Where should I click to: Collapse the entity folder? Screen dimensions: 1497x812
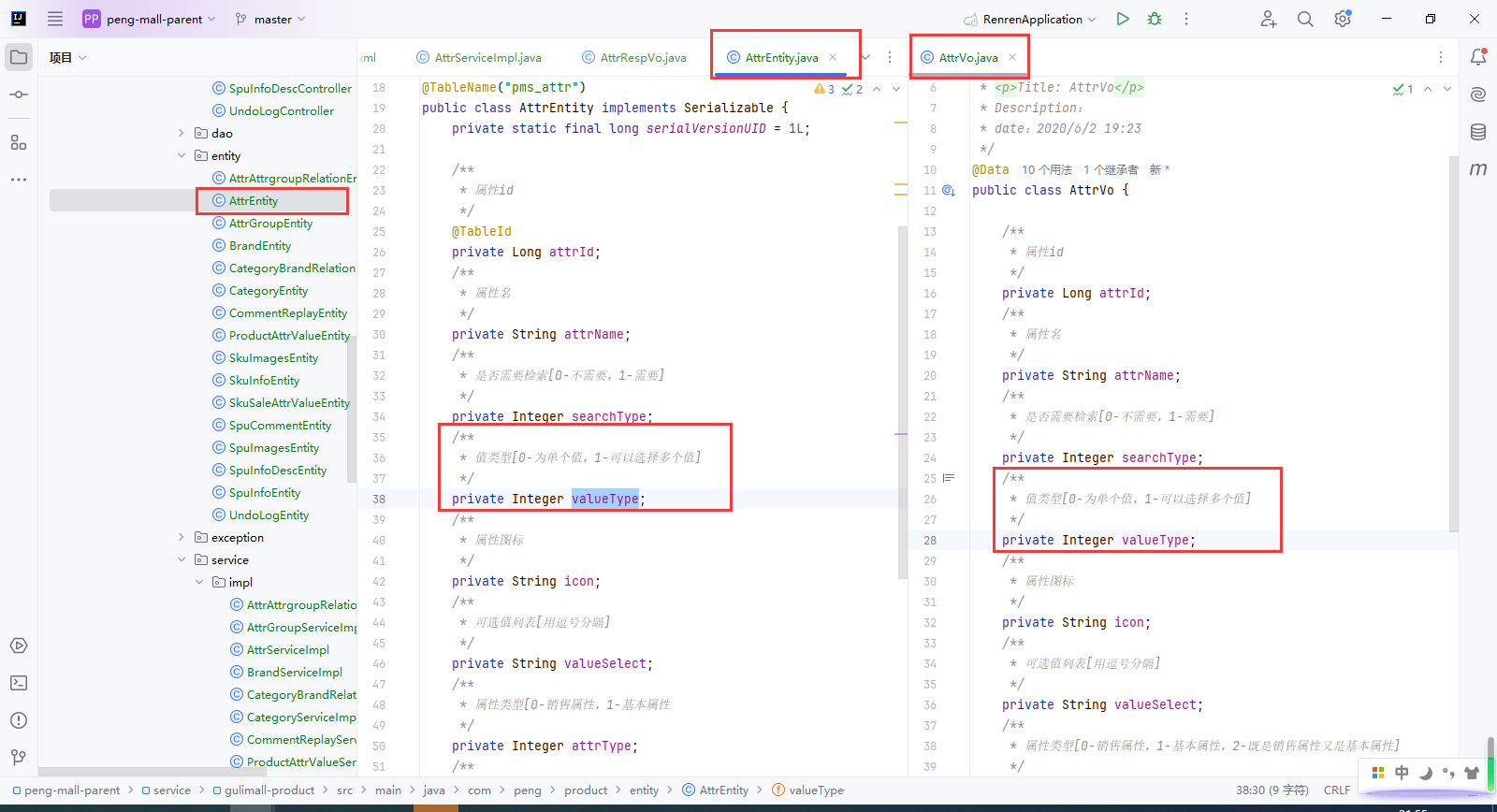tap(182, 155)
